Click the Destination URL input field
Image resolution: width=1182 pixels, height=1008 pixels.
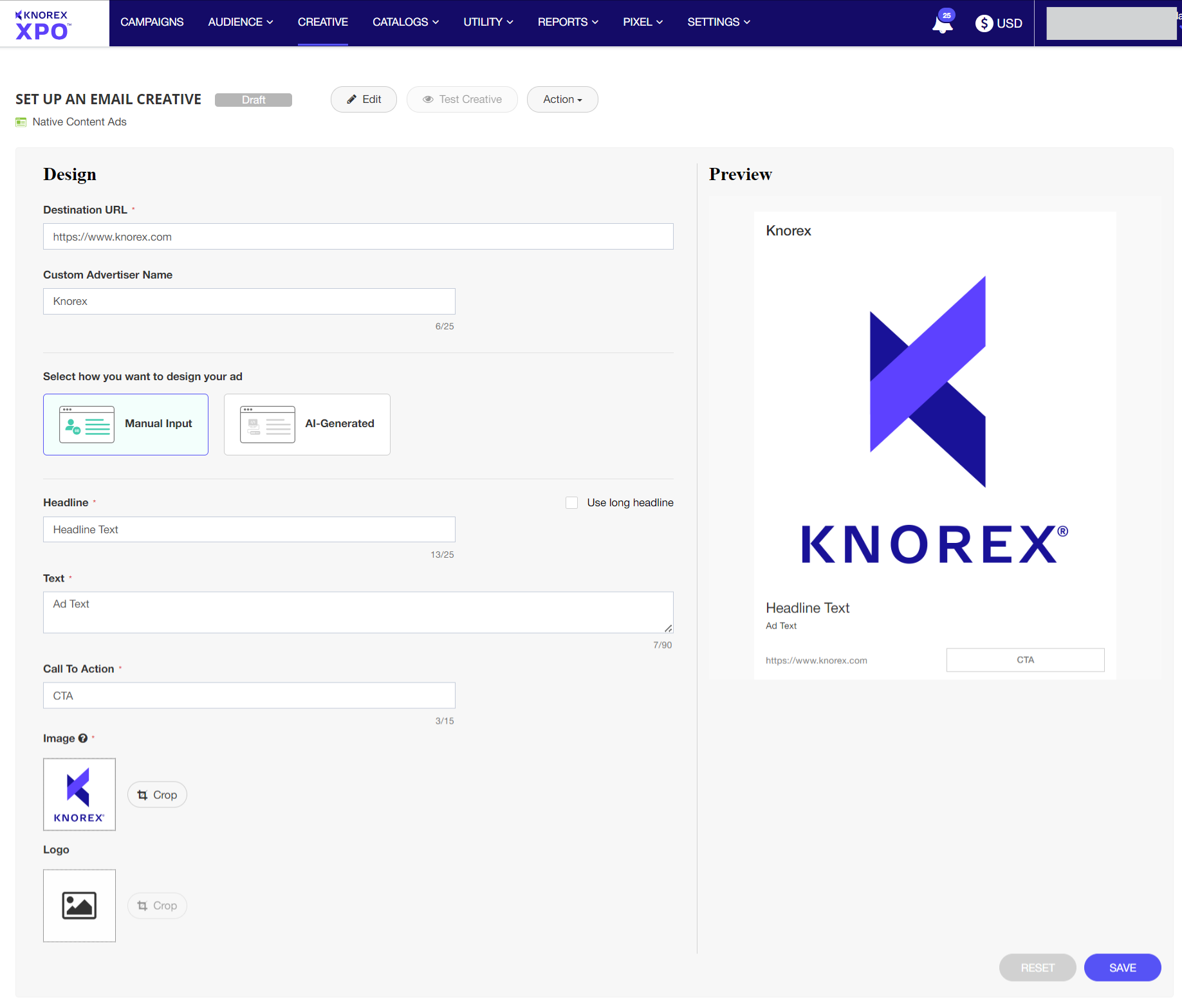[x=358, y=237]
